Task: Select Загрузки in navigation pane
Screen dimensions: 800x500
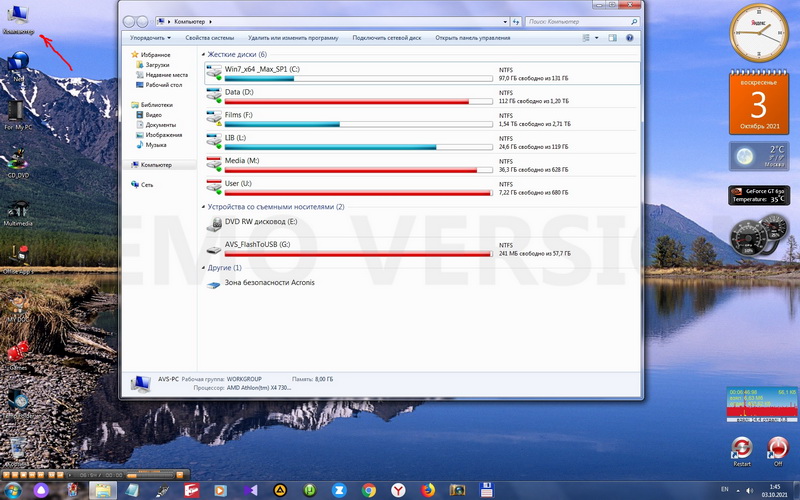Action: point(157,65)
